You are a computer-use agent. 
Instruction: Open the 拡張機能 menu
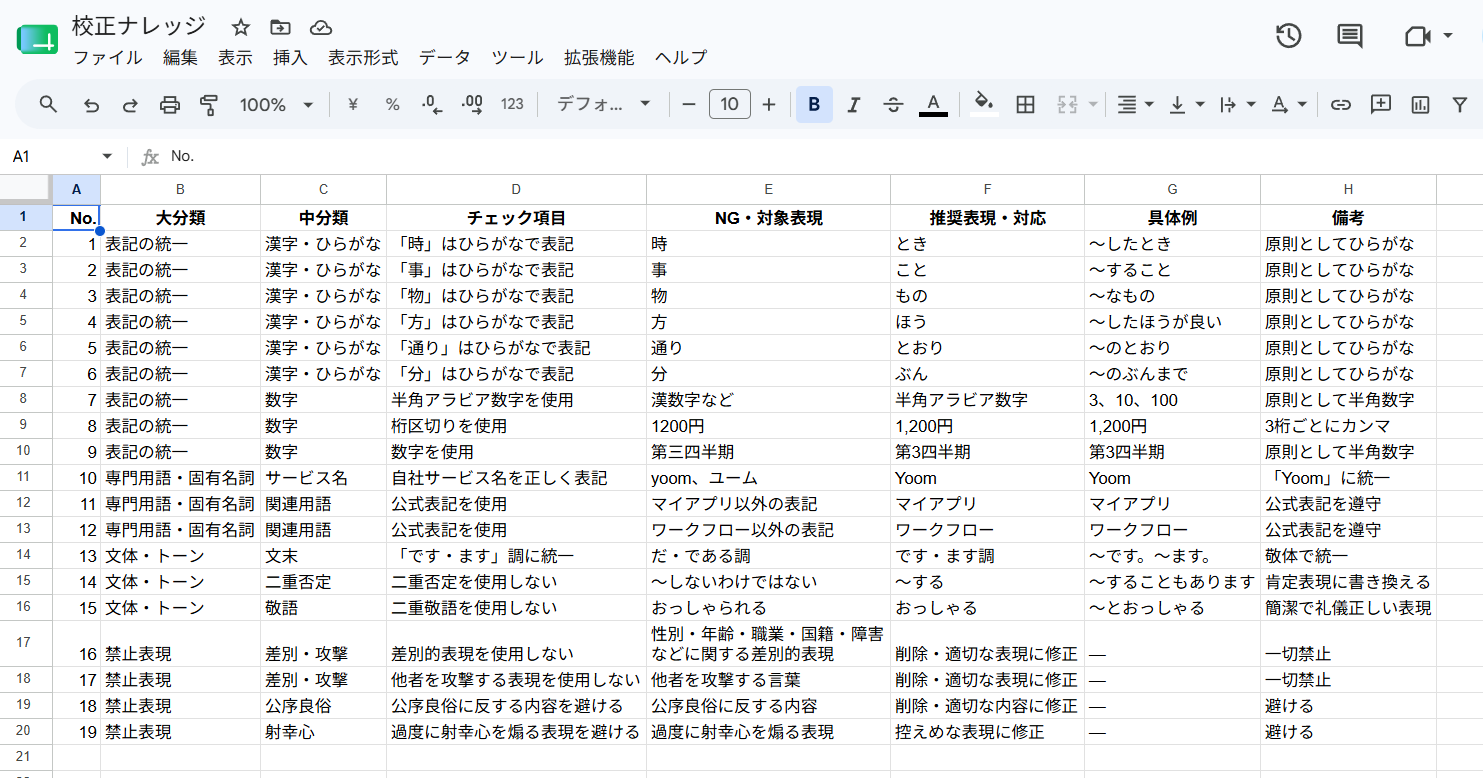click(x=599, y=58)
